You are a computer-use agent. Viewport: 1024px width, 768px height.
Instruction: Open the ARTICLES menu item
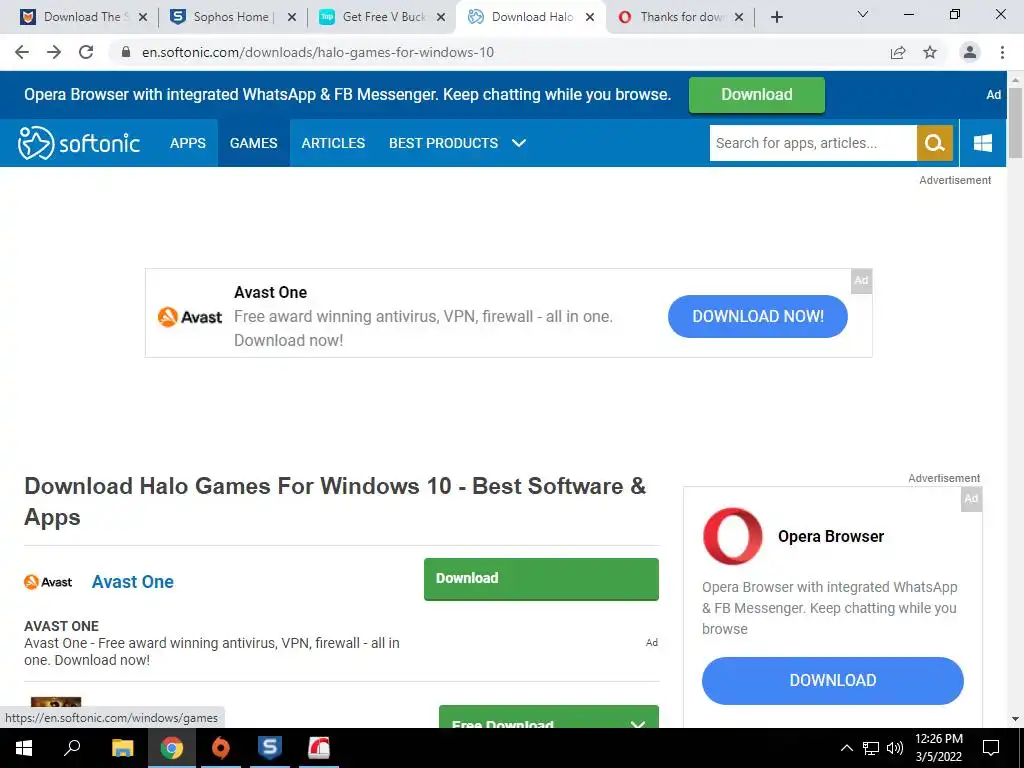point(333,143)
